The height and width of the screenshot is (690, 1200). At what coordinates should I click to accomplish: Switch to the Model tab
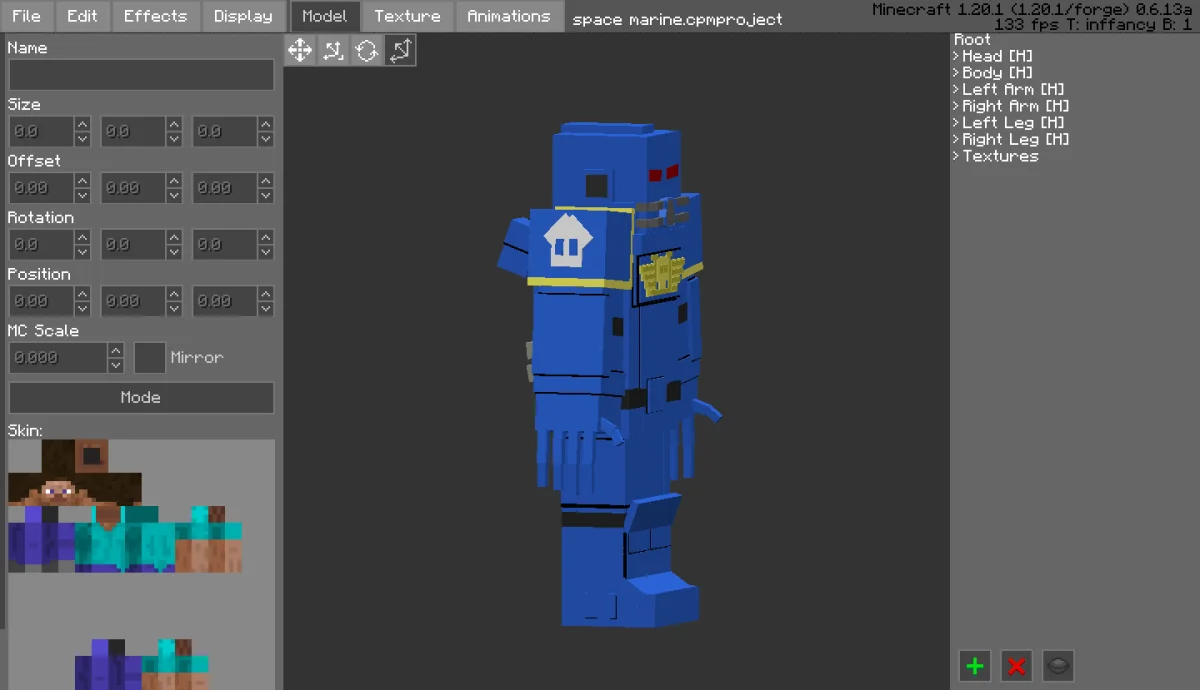(x=325, y=16)
